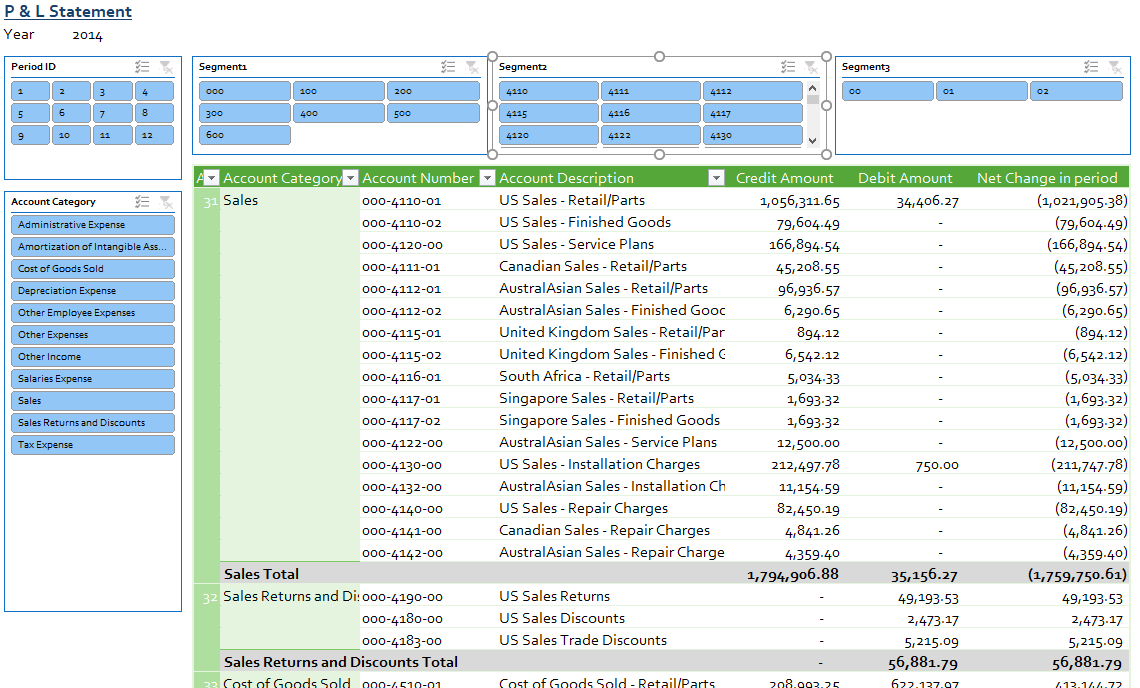This screenshot has height=688, width=1140.
Task: Select Segment1 value 600
Action: click(x=245, y=135)
